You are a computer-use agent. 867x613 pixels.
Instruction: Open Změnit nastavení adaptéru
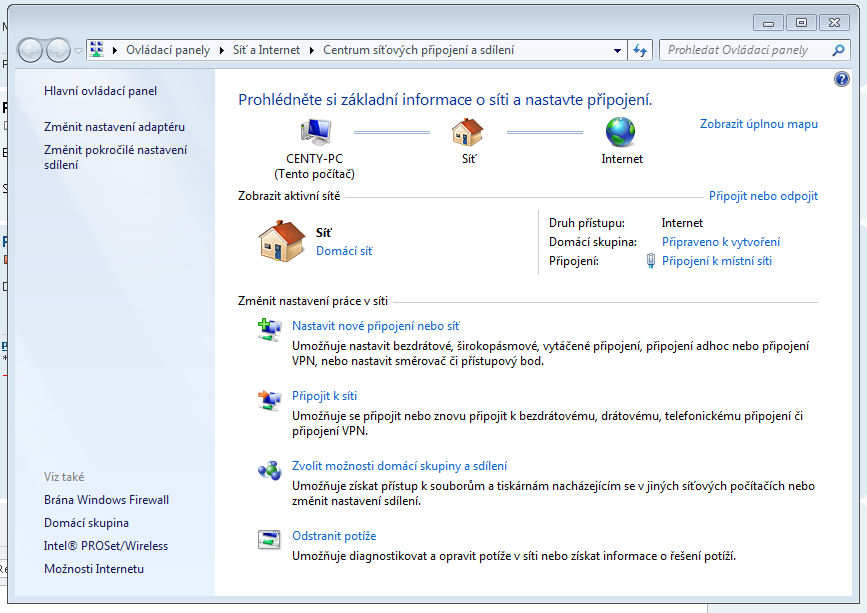click(114, 127)
